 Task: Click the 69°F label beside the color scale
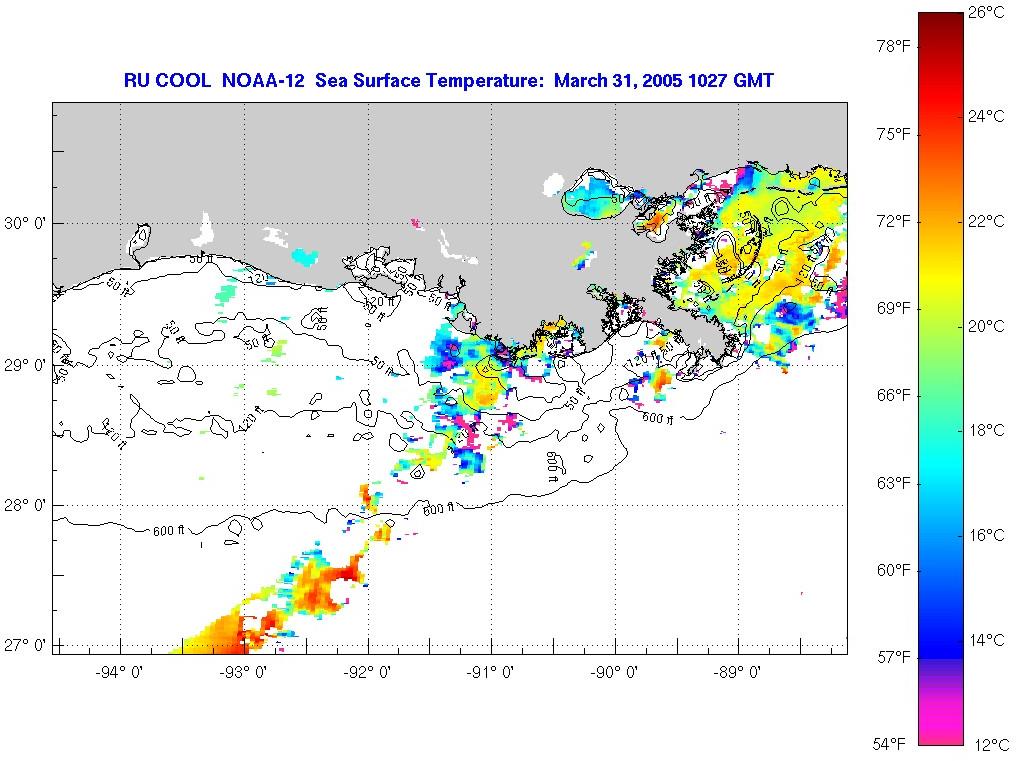(x=894, y=309)
